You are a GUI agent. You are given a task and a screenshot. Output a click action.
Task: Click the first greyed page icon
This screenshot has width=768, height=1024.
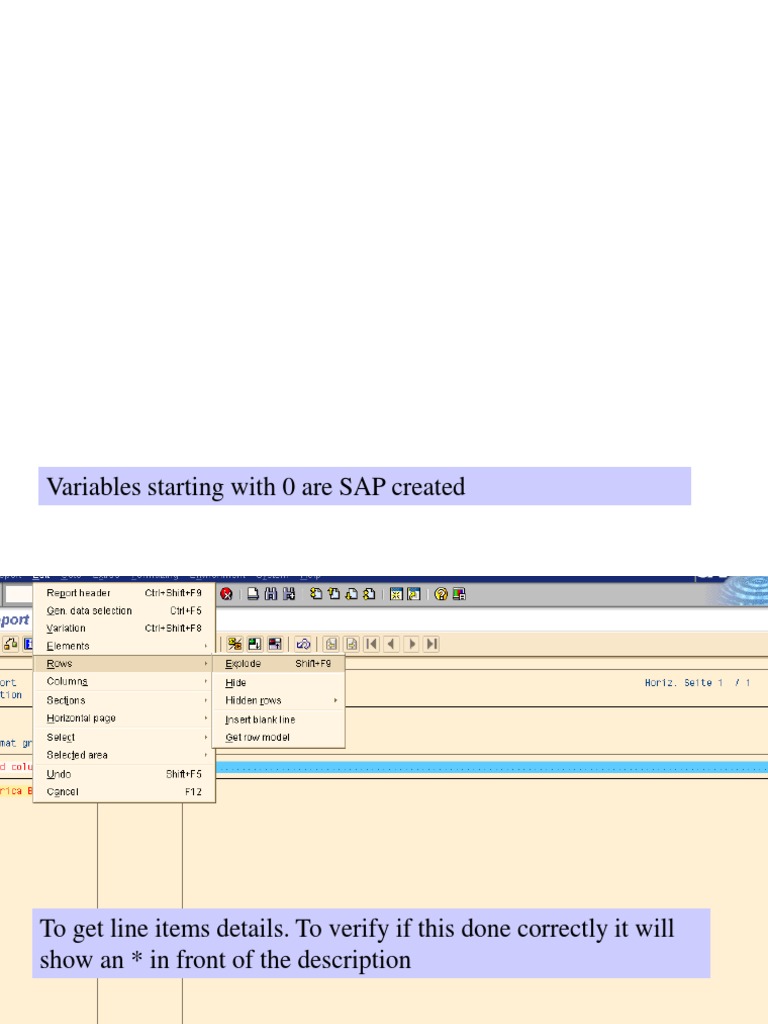(331, 644)
